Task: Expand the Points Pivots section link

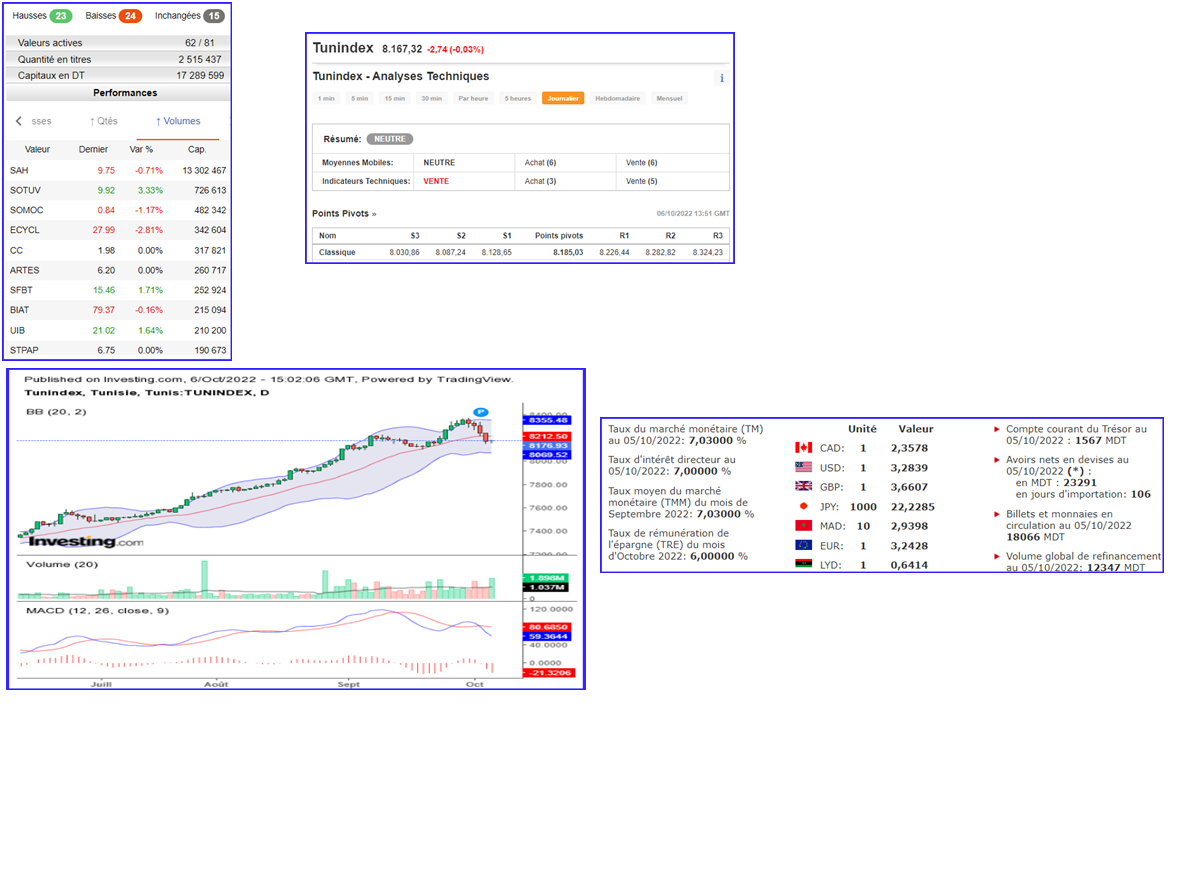Action: 344,213
